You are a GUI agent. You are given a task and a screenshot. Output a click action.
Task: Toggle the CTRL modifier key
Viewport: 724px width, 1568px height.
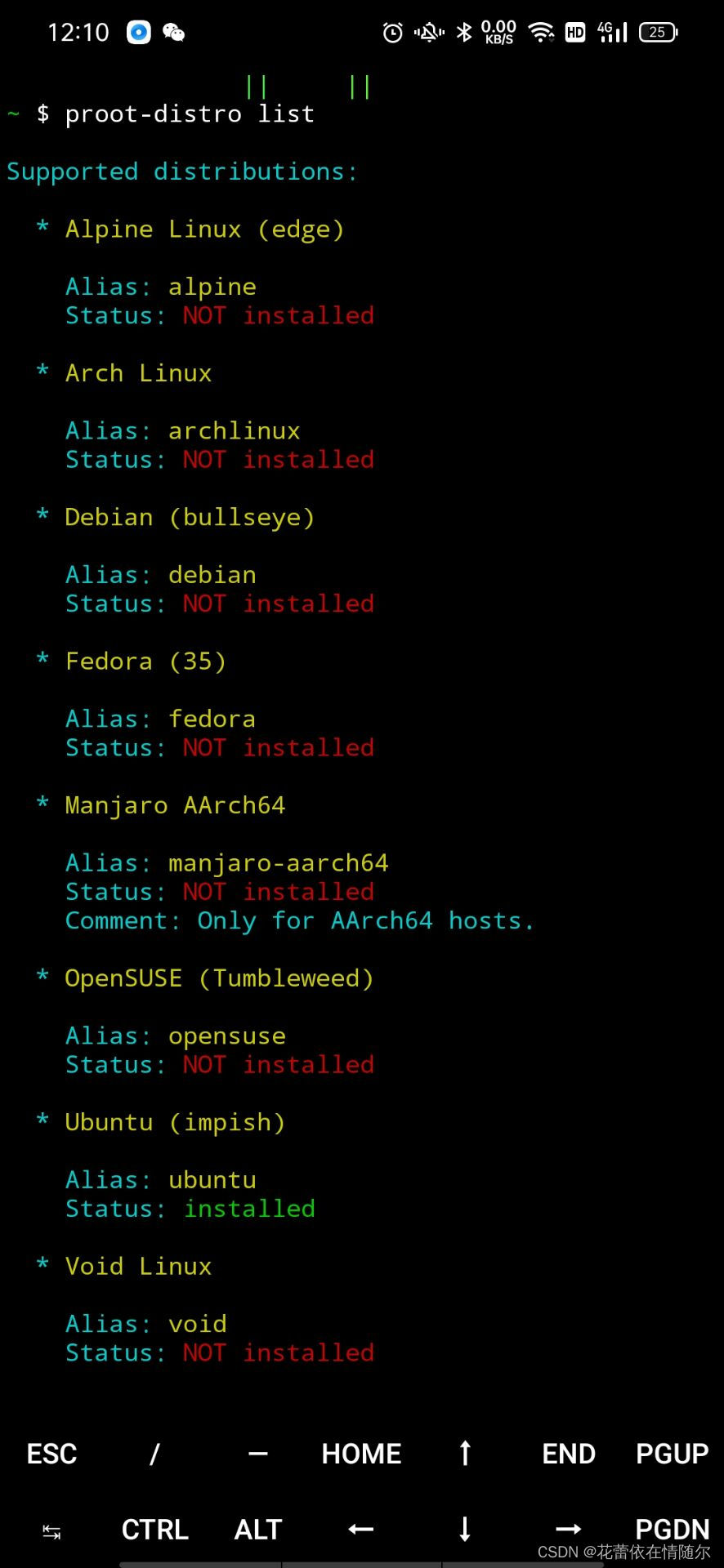(x=154, y=1529)
